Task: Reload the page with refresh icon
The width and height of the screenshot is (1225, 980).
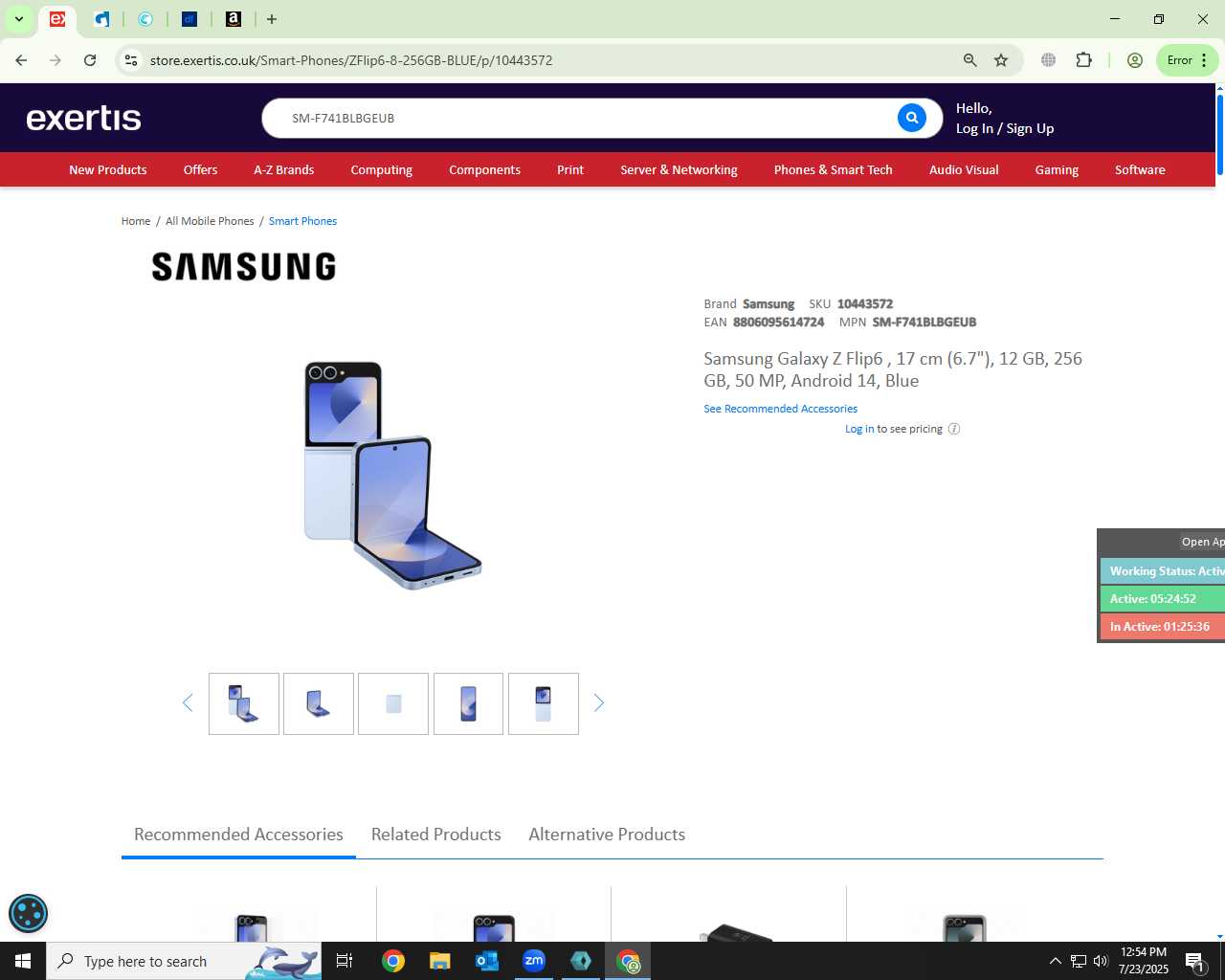Action: pyautogui.click(x=90, y=60)
